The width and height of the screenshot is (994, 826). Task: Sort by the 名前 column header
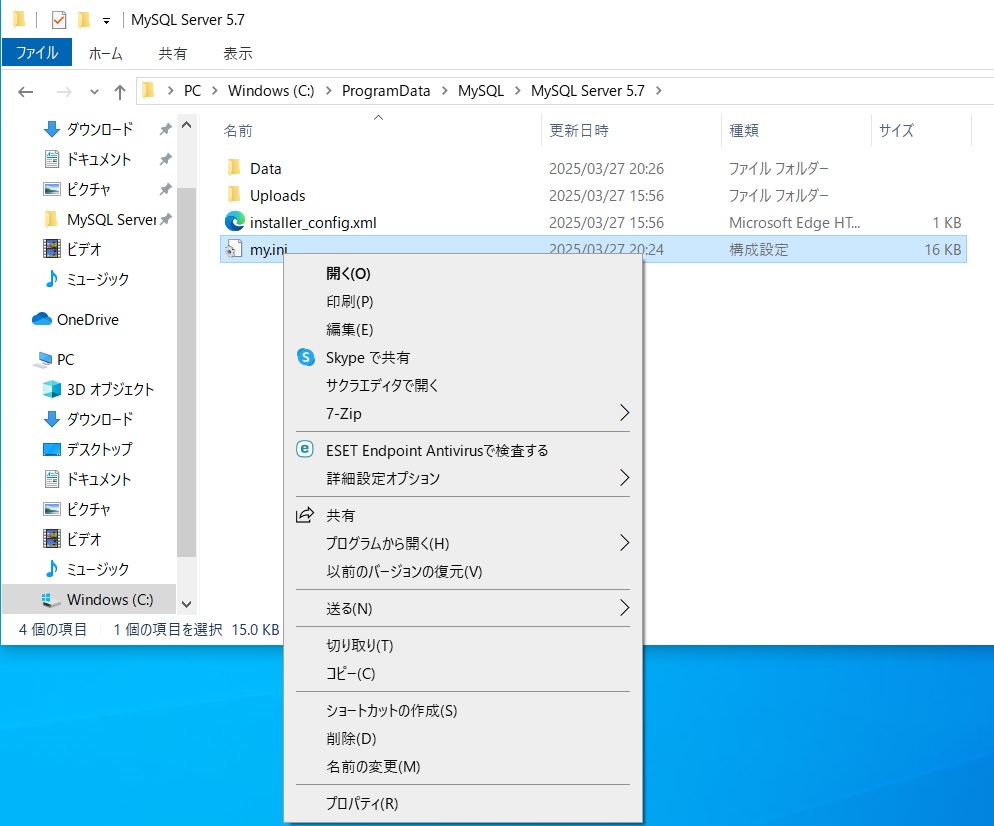(x=379, y=130)
